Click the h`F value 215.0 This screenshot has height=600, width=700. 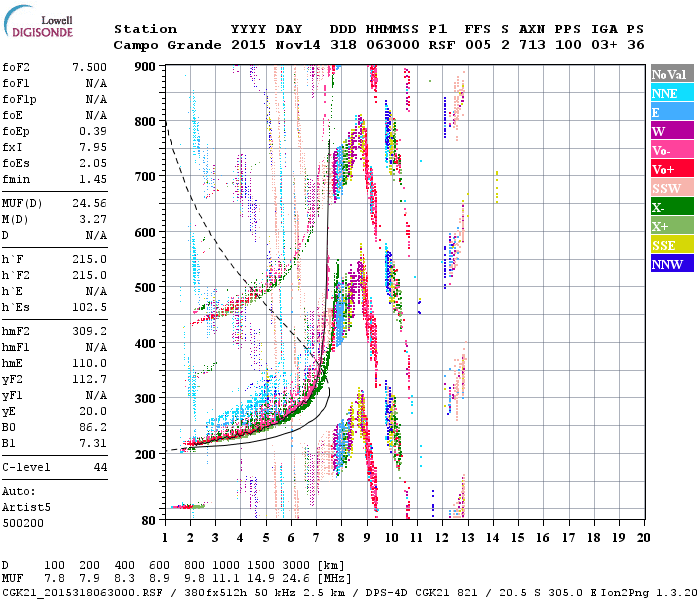click(89, 259)
